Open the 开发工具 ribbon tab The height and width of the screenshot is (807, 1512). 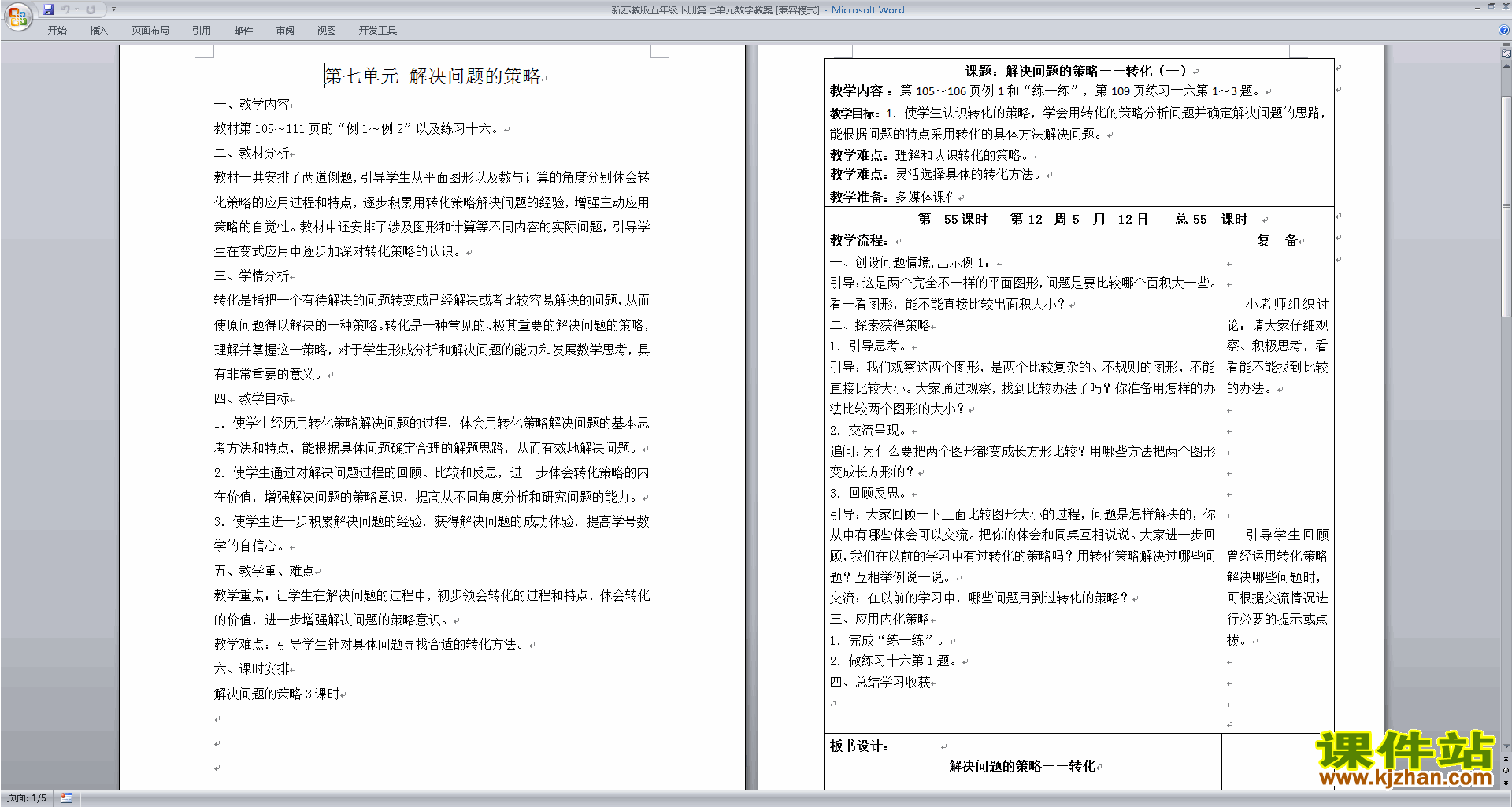[x=378, y=31]
